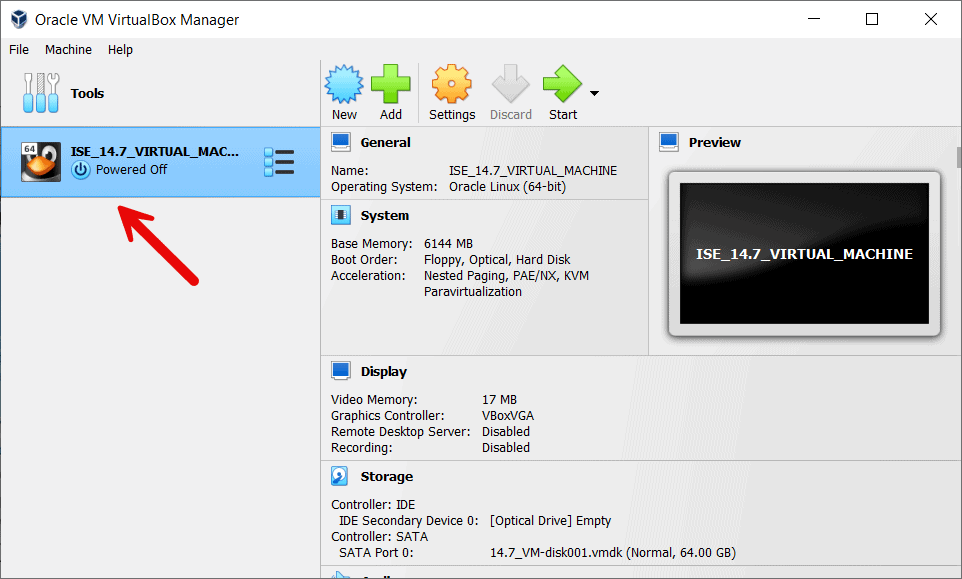Click the General section icon
962x579 pixels.
[340, 141]
